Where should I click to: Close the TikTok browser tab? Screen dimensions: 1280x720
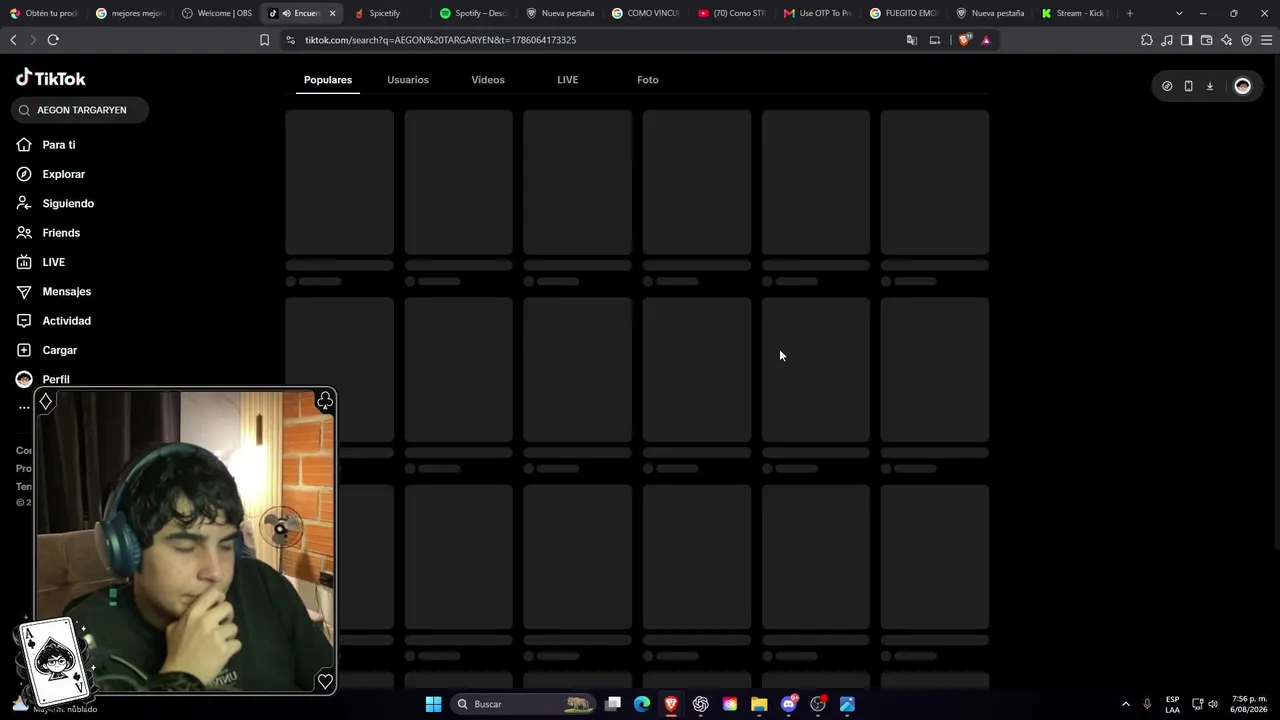tap(332, 13)
